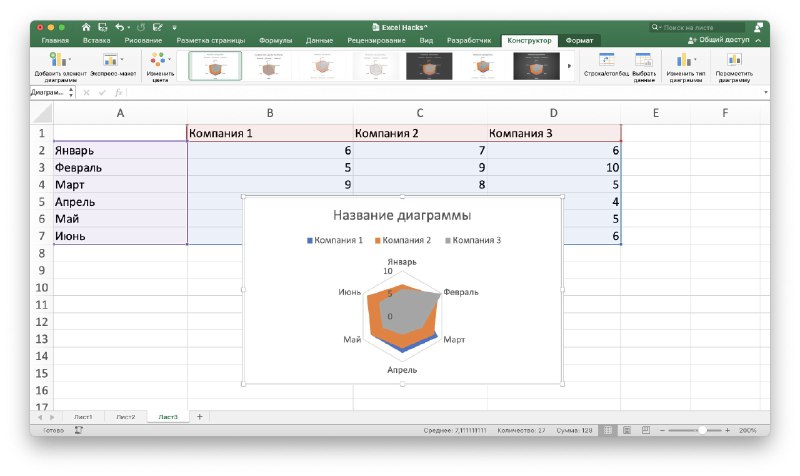Click the Общий доступ share button
This screenshot has height=476, width=800.
[x=719, y=40]
